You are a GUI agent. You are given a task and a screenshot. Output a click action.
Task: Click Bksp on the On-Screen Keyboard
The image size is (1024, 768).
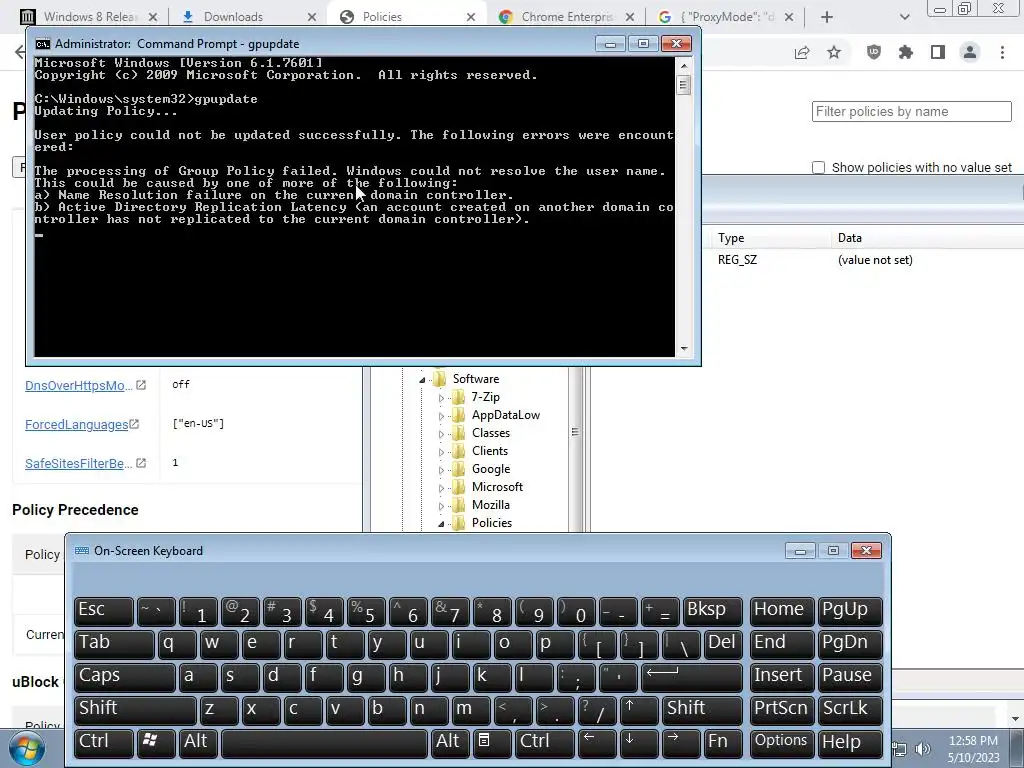click(712, 611)
